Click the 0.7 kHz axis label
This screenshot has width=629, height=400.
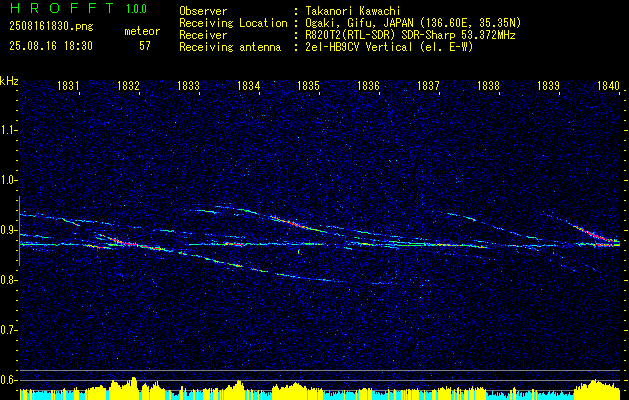7,330
